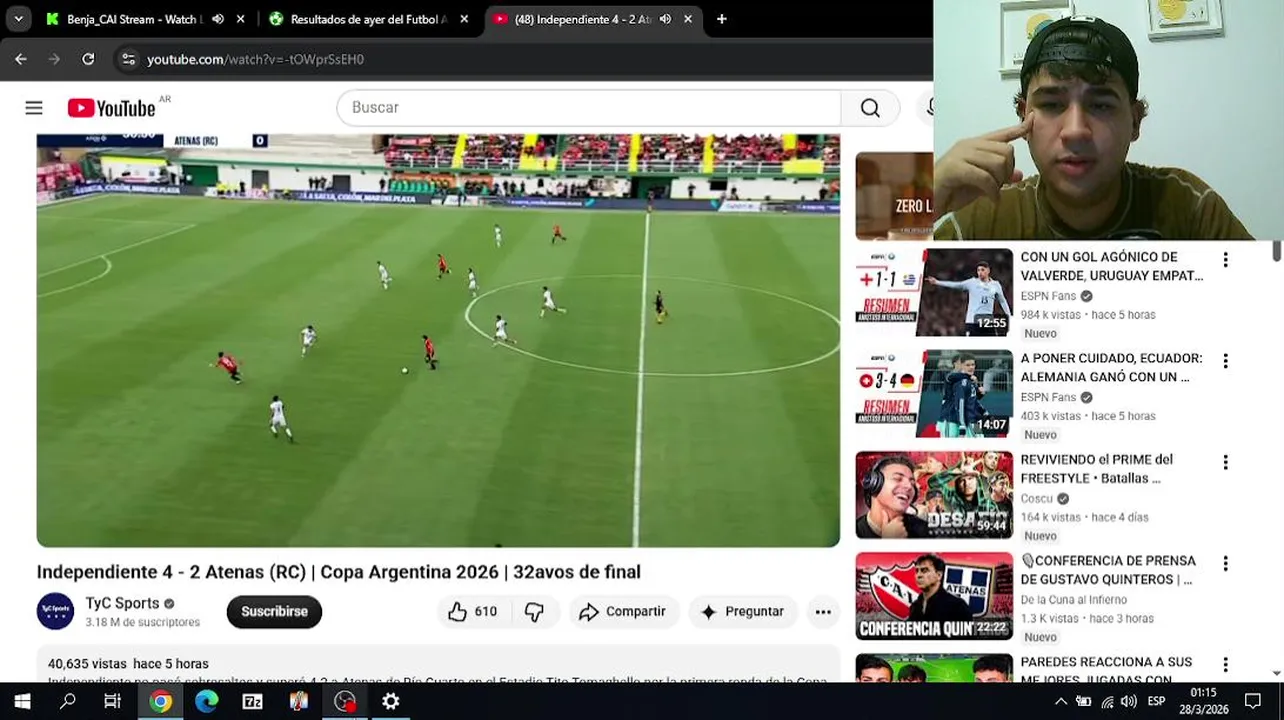Open the Wi-Fi network tray icon
This screenshot has width=1284, height=720.
point(1107,702)
